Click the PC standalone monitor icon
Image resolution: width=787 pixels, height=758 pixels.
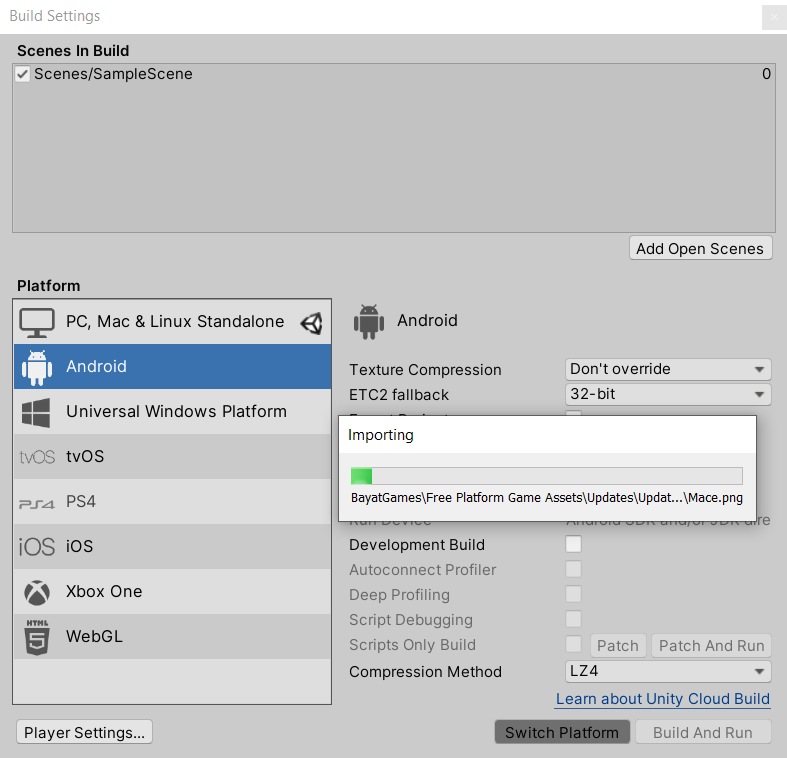pyautogui.click(x=37, y=322)
